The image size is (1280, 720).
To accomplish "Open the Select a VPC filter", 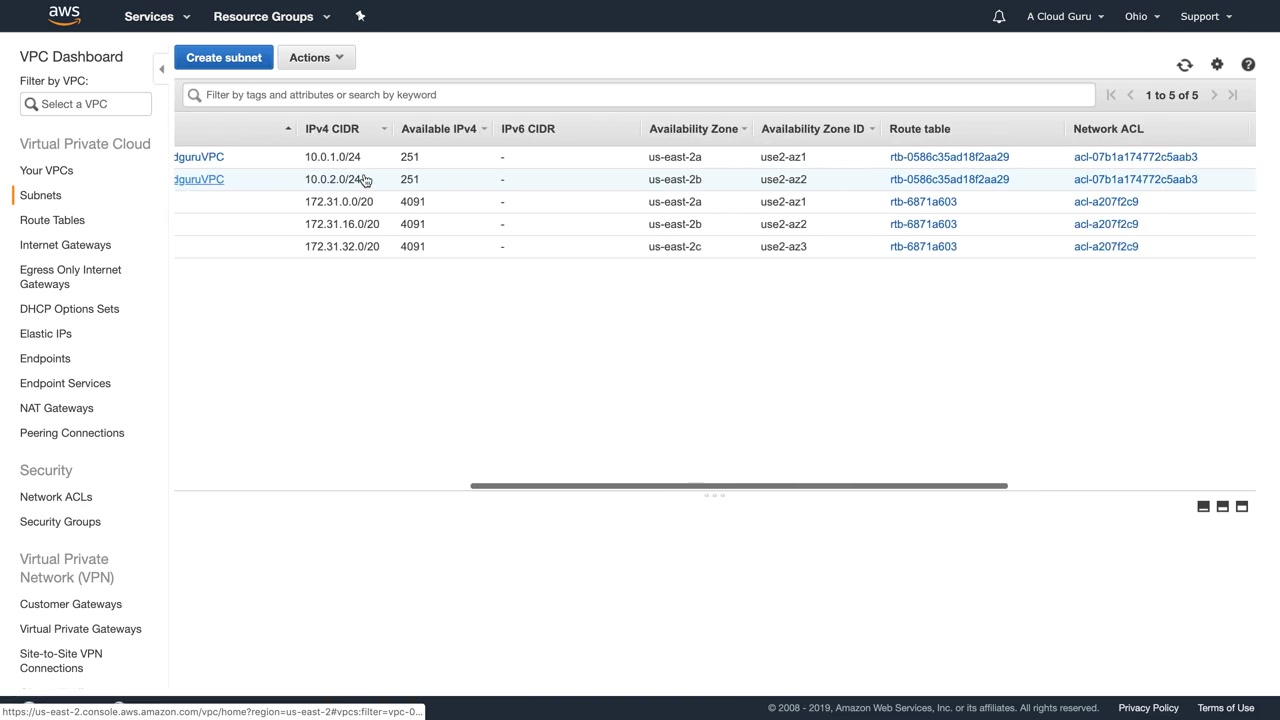I will tap(86, 104).
